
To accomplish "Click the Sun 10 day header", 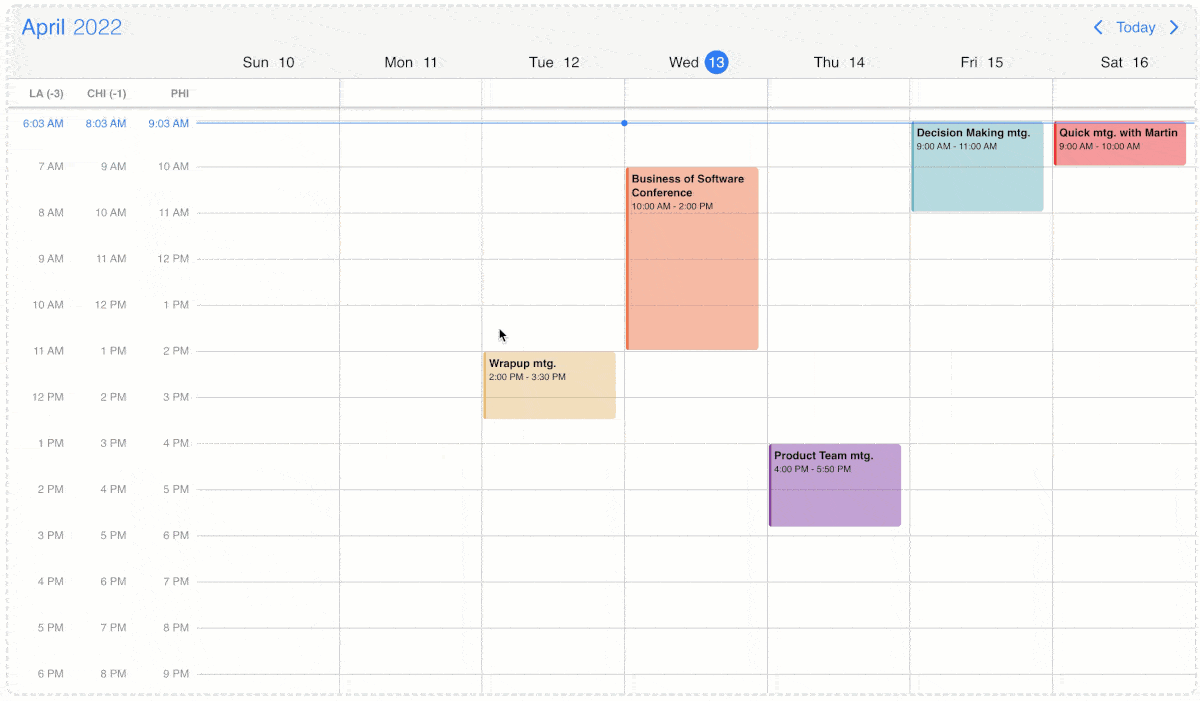I will point(268,62).
